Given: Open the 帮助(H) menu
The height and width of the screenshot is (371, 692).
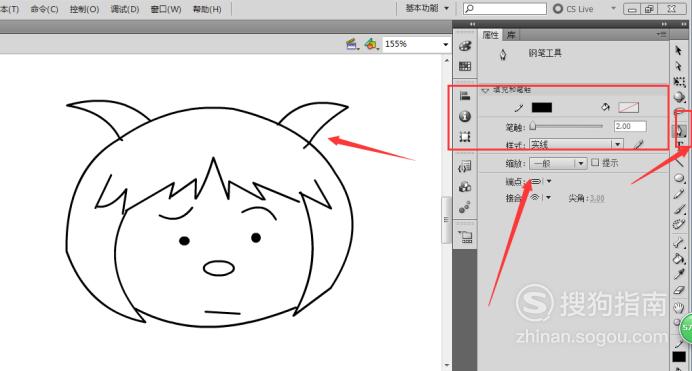Looking at the screenshot, I should coord(207,9).
